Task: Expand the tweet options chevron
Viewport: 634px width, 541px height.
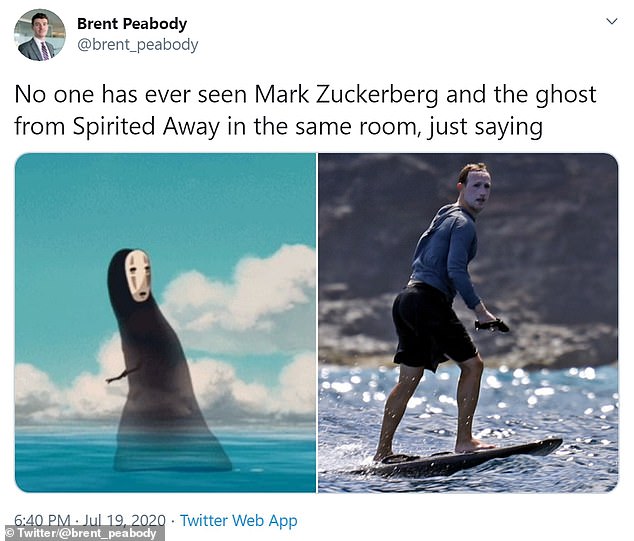Action: coord(612,21)
